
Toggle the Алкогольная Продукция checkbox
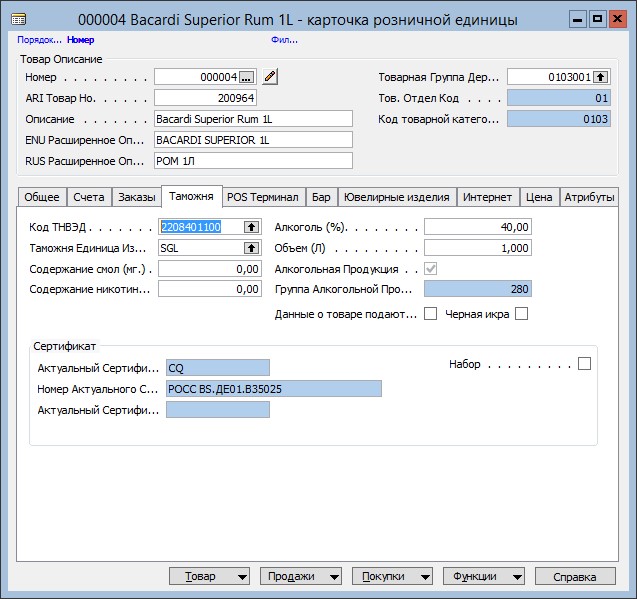click(431, 269)
